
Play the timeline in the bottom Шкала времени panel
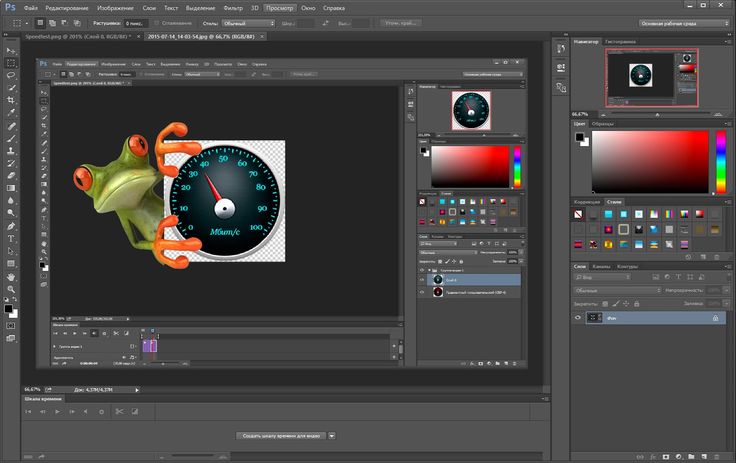coord(57,411)
